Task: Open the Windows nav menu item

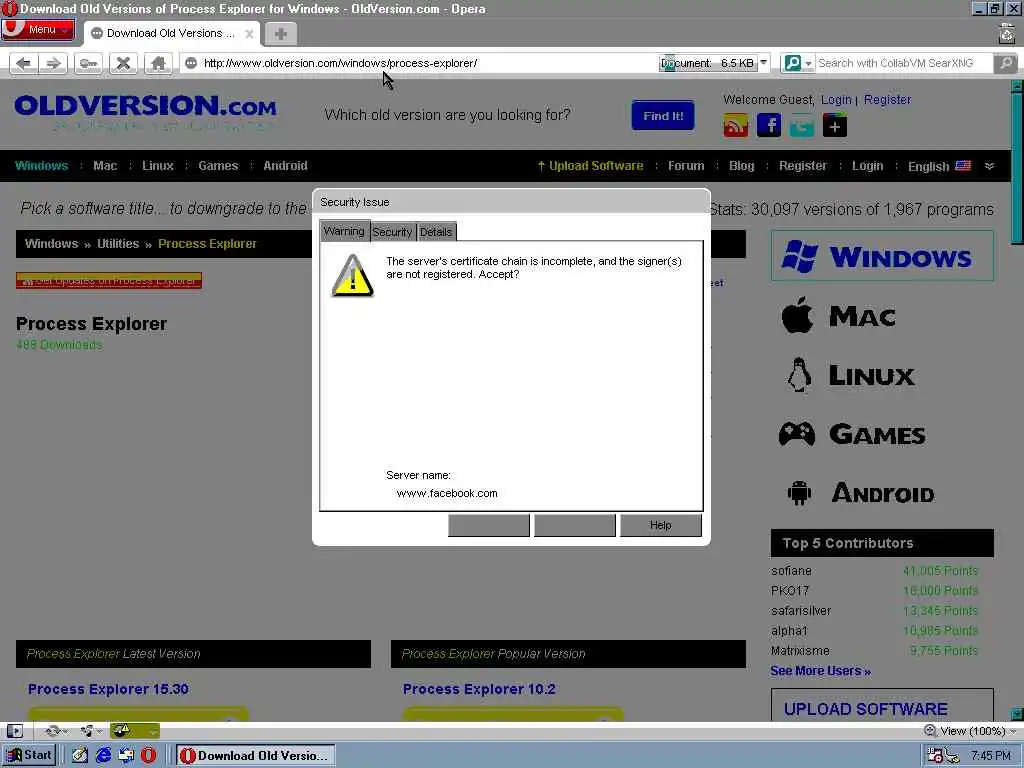Action: coord(41,166)
